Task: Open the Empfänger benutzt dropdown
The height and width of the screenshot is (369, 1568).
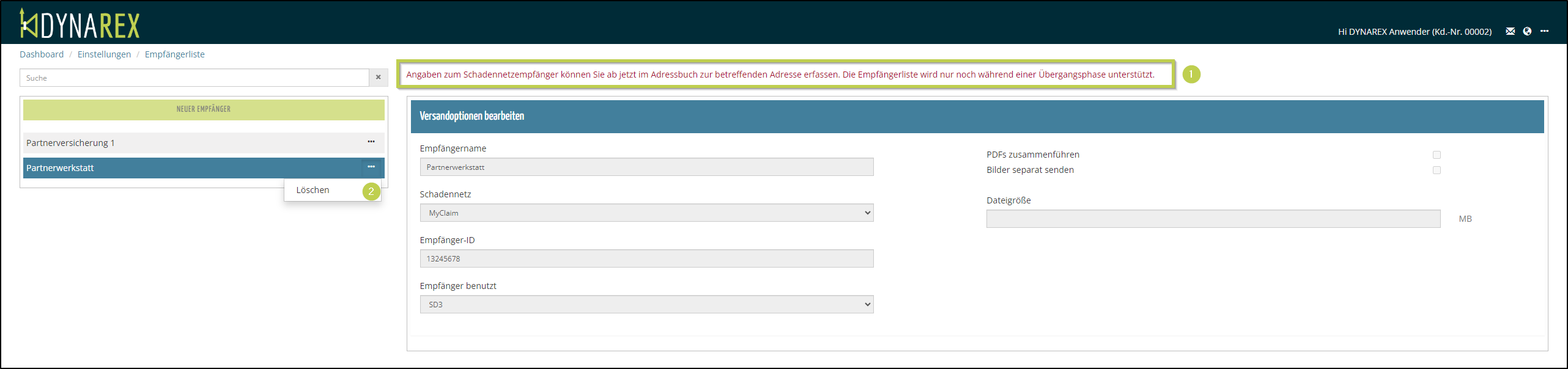Action: (x=646, y=304)
